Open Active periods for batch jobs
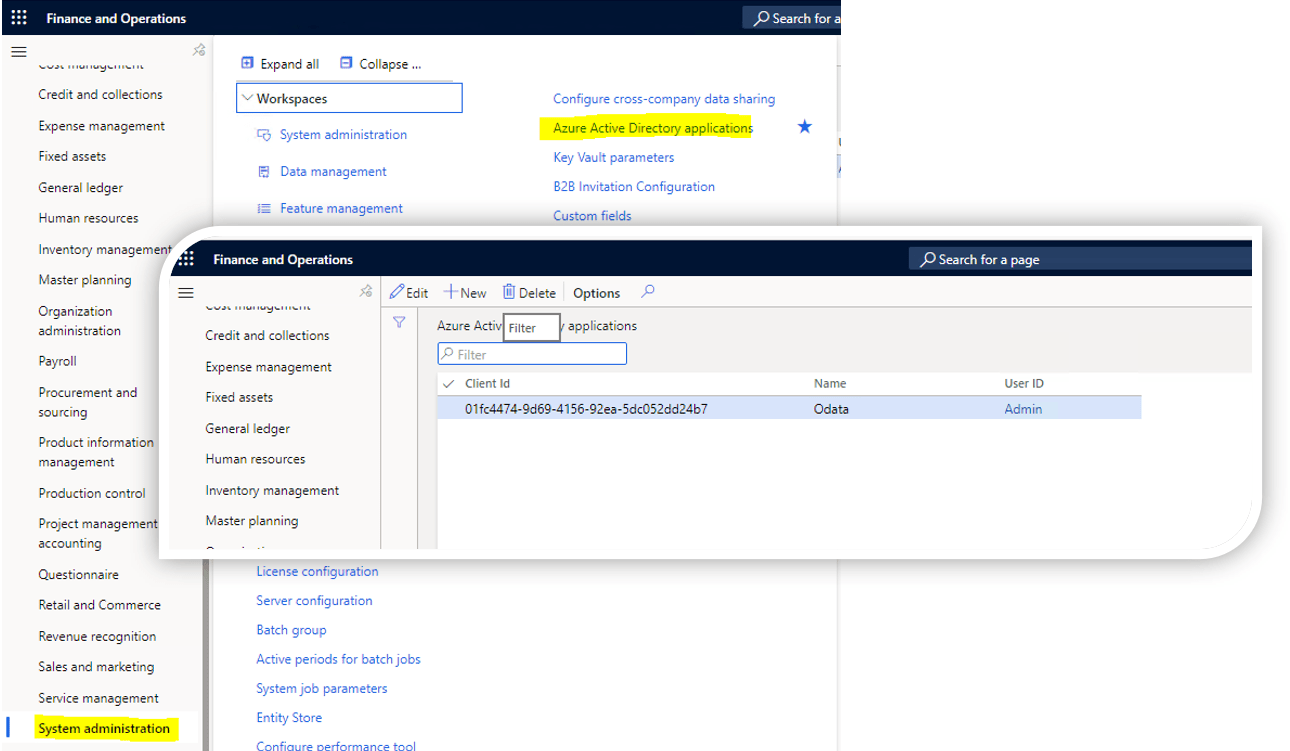The height and width of the screenshot is (751, 1290). [x=338, y=659]
